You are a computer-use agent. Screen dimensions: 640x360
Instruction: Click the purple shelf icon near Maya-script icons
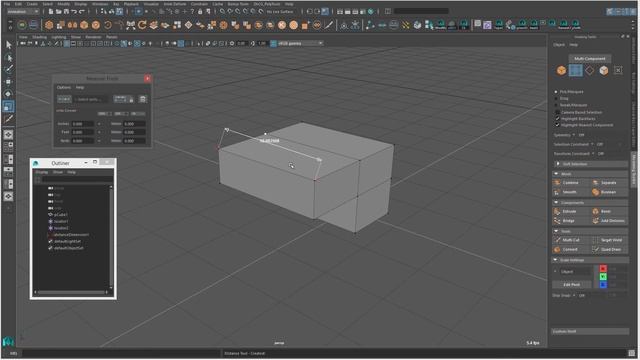click(x=487, y=25)
